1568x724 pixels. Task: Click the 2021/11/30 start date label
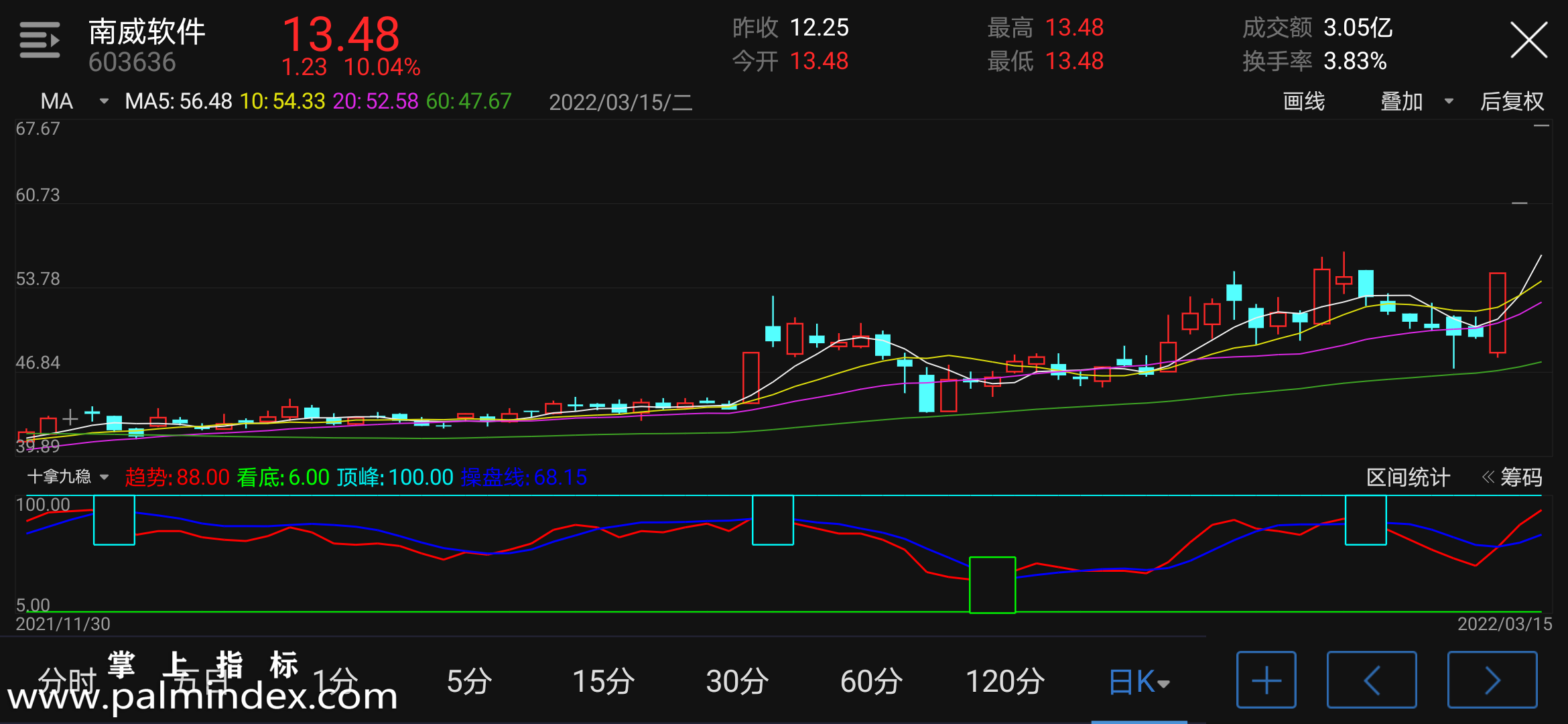click(x=63, y=624)
